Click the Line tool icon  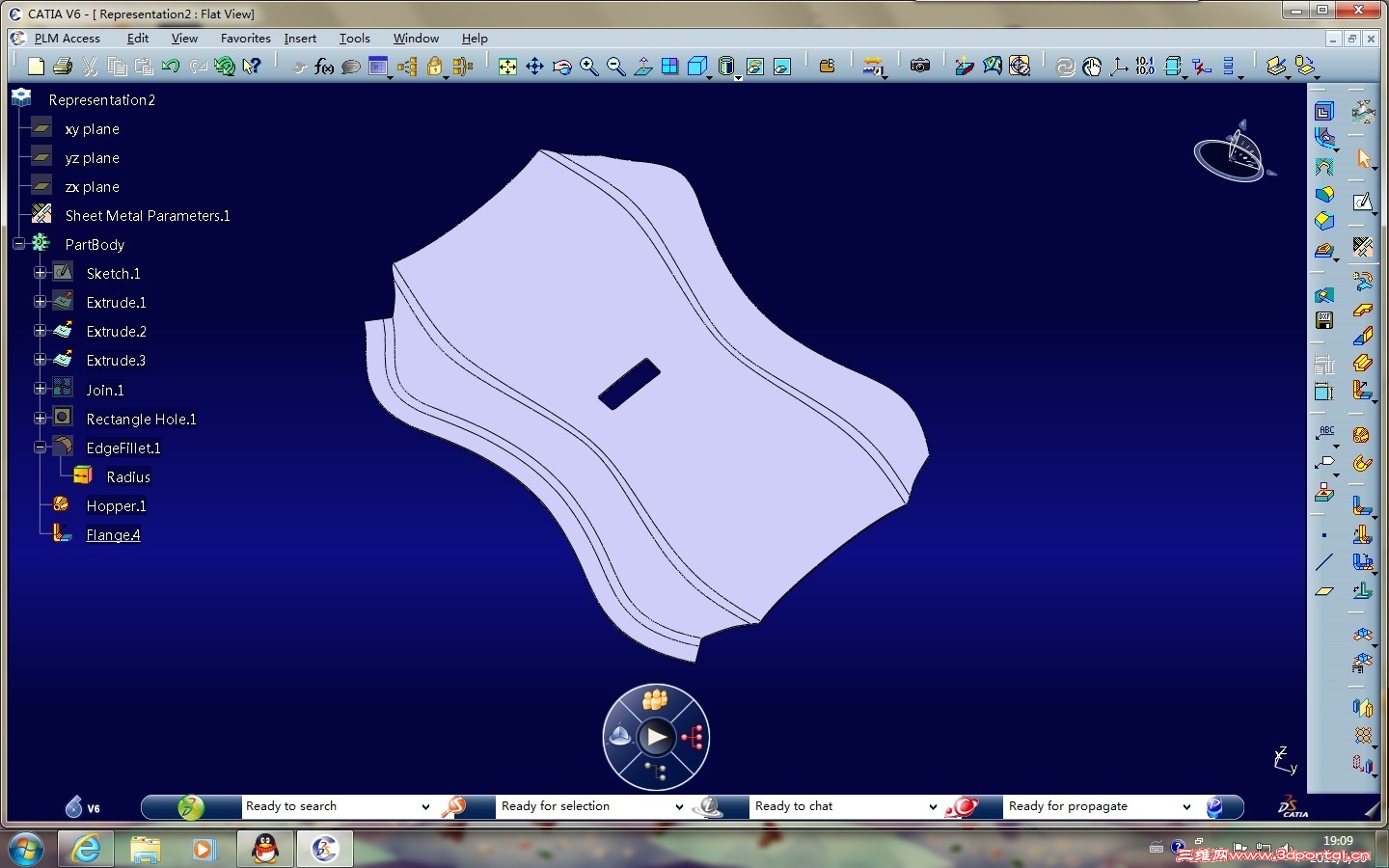(x=1324, y=562)
